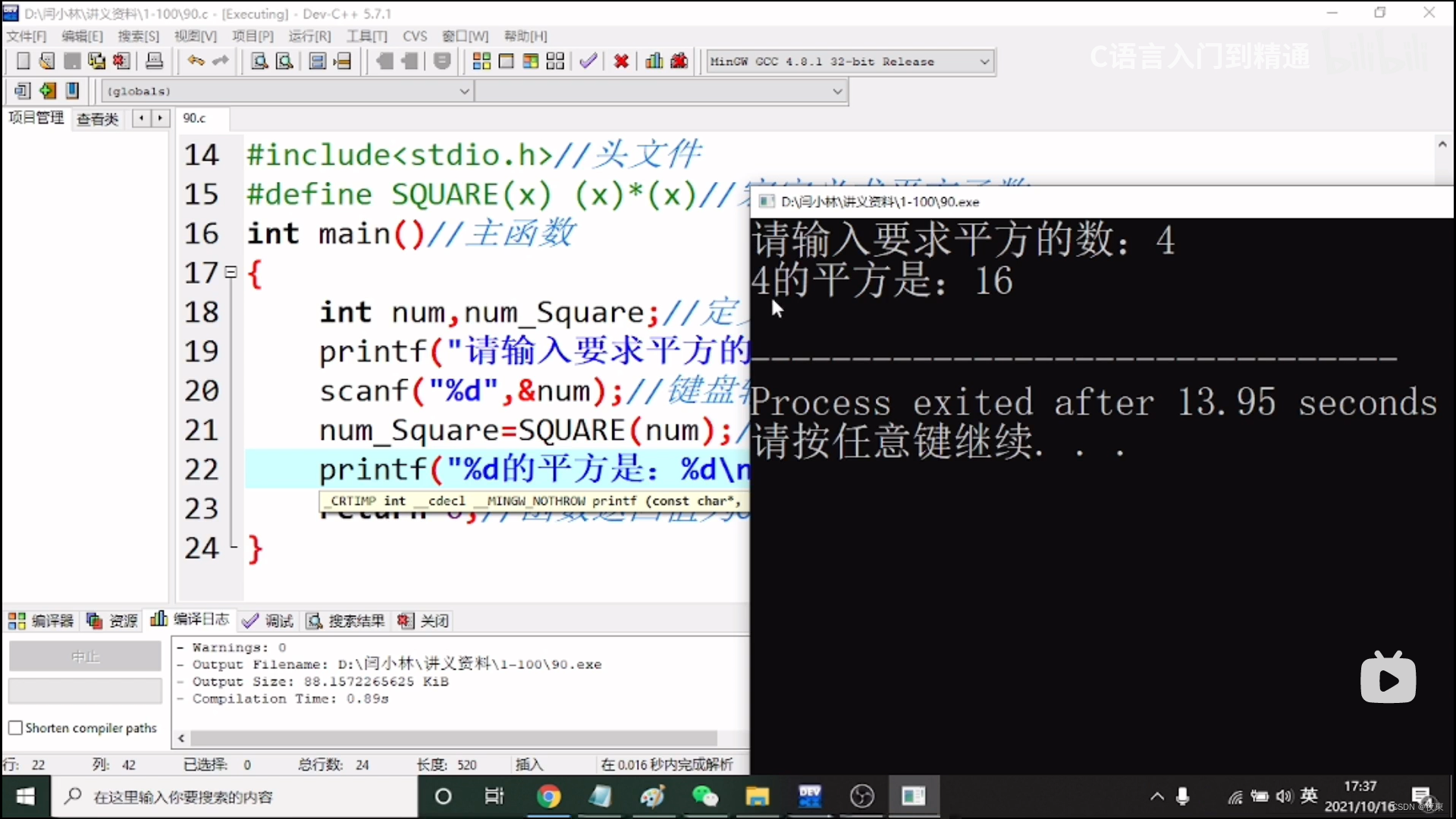1456x819 pixels.
Task: Collapse the code block at line 17
Action: click(x=231, y=271)
